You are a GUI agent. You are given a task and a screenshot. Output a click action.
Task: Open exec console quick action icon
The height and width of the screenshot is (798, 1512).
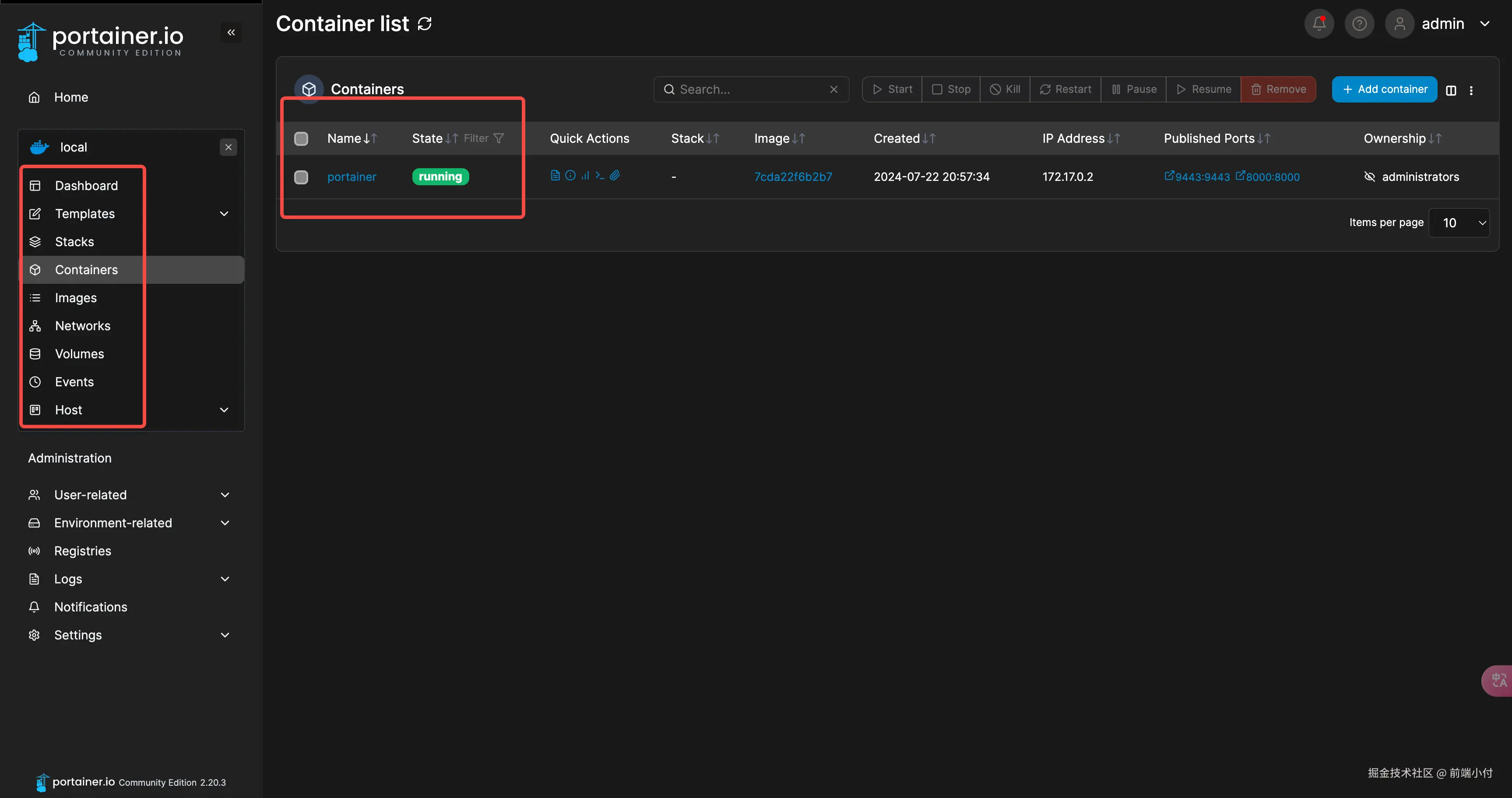(599, 175)
